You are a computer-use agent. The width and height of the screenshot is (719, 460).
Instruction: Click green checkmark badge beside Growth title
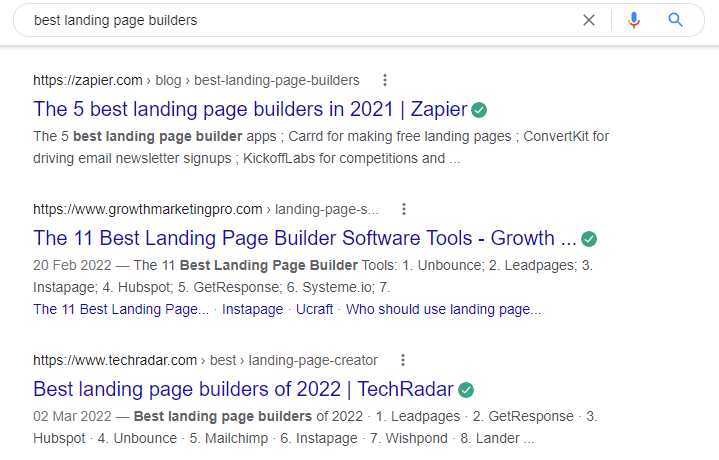click(589, 239)
